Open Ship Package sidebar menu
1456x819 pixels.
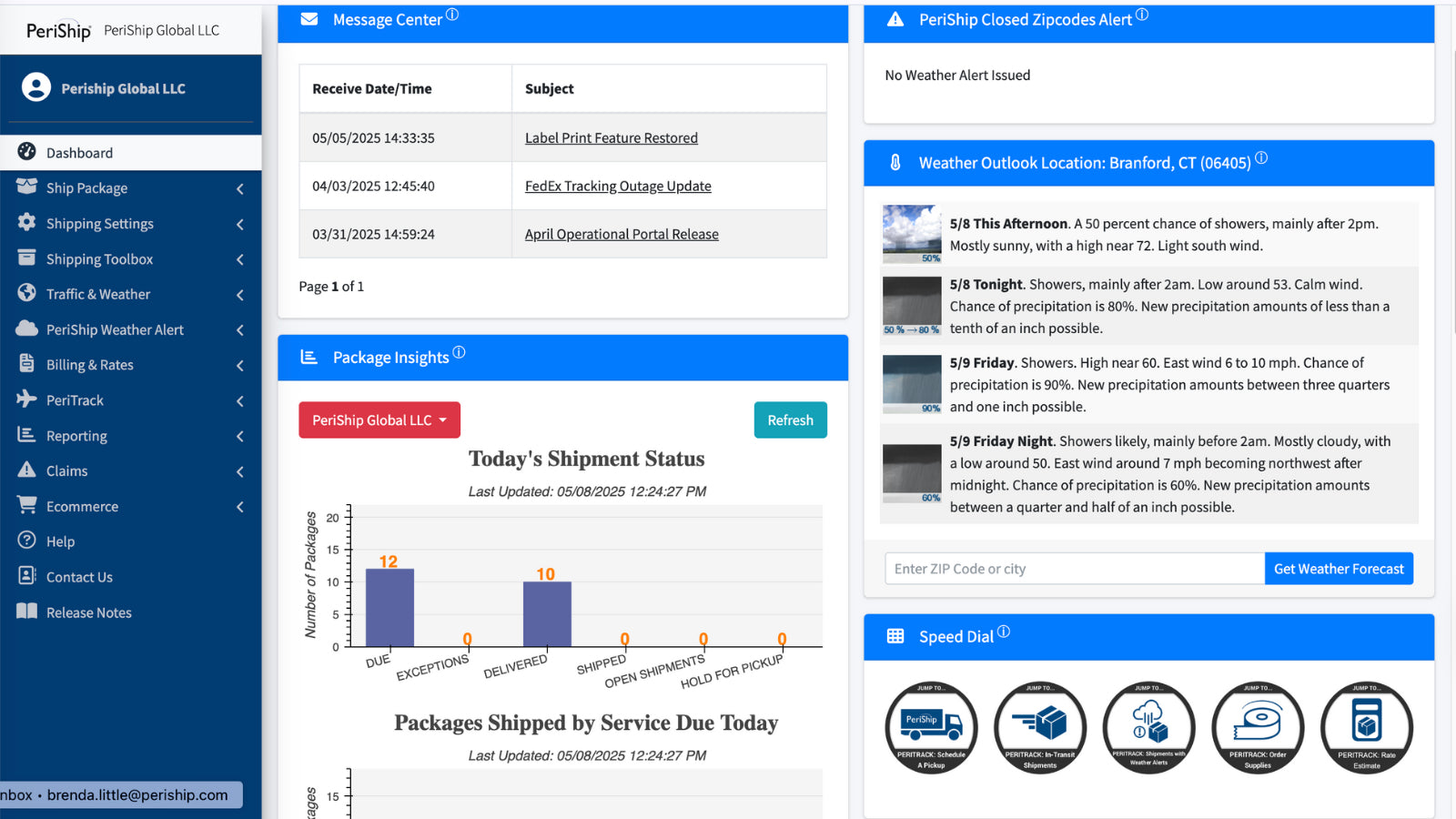pos(131,187)
